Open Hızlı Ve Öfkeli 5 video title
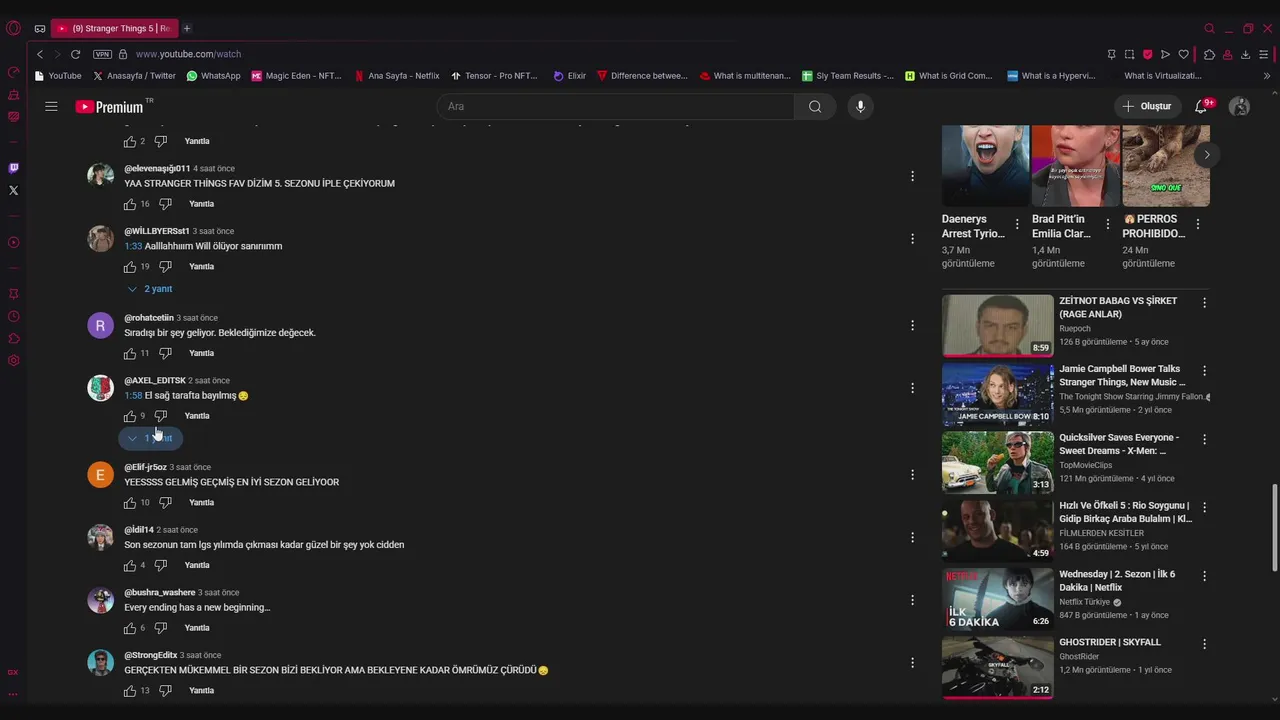Image resolution: width=1280 pixels, height=720 pixels. [x=1126, y=513]
